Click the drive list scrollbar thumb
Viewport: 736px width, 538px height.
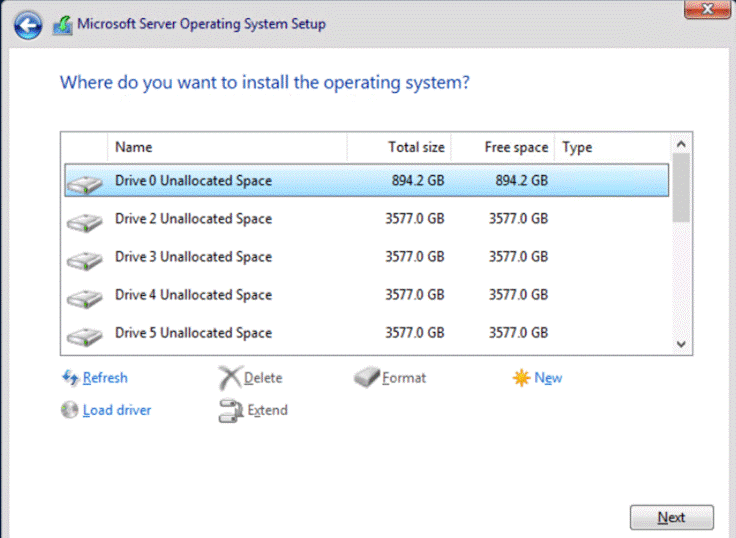pos(681,188)
